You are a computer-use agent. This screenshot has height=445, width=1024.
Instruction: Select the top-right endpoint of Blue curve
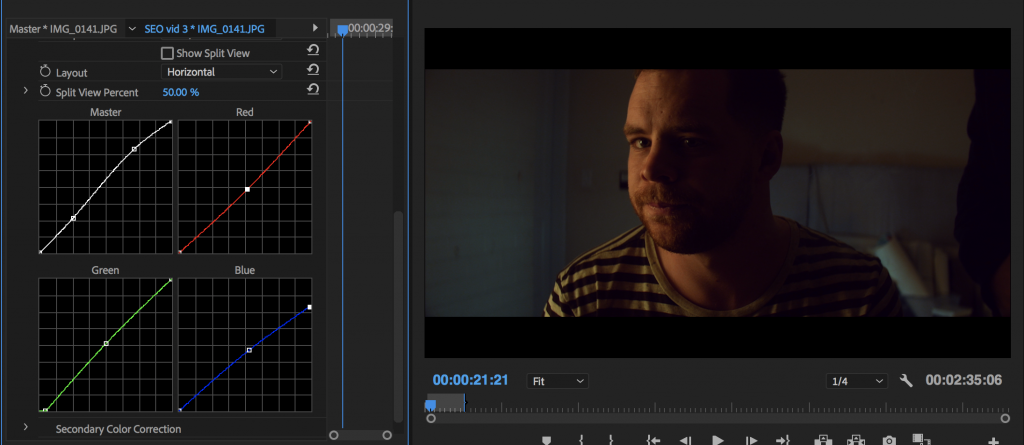click(x=310, y=307)
